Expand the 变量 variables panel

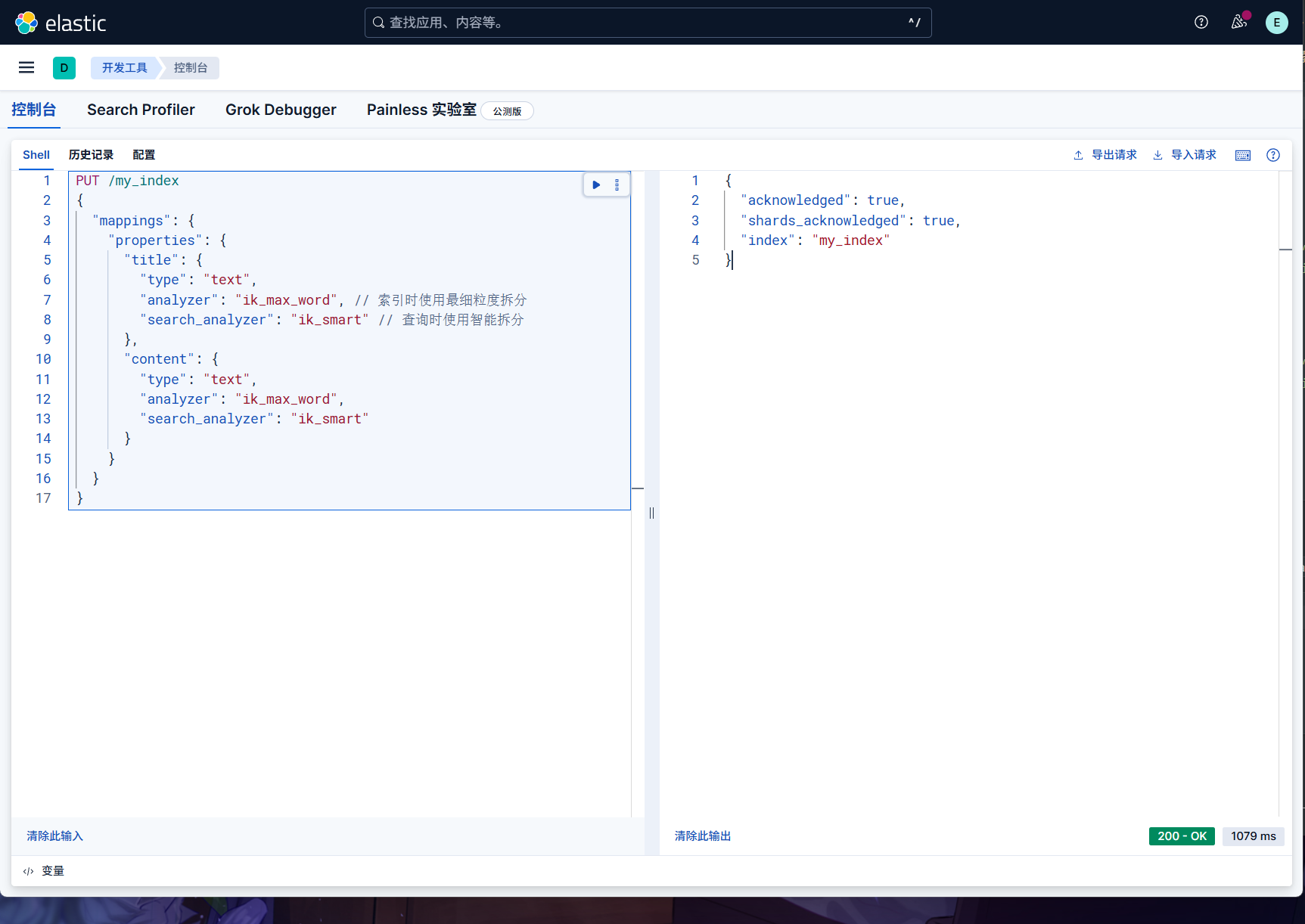44,871
